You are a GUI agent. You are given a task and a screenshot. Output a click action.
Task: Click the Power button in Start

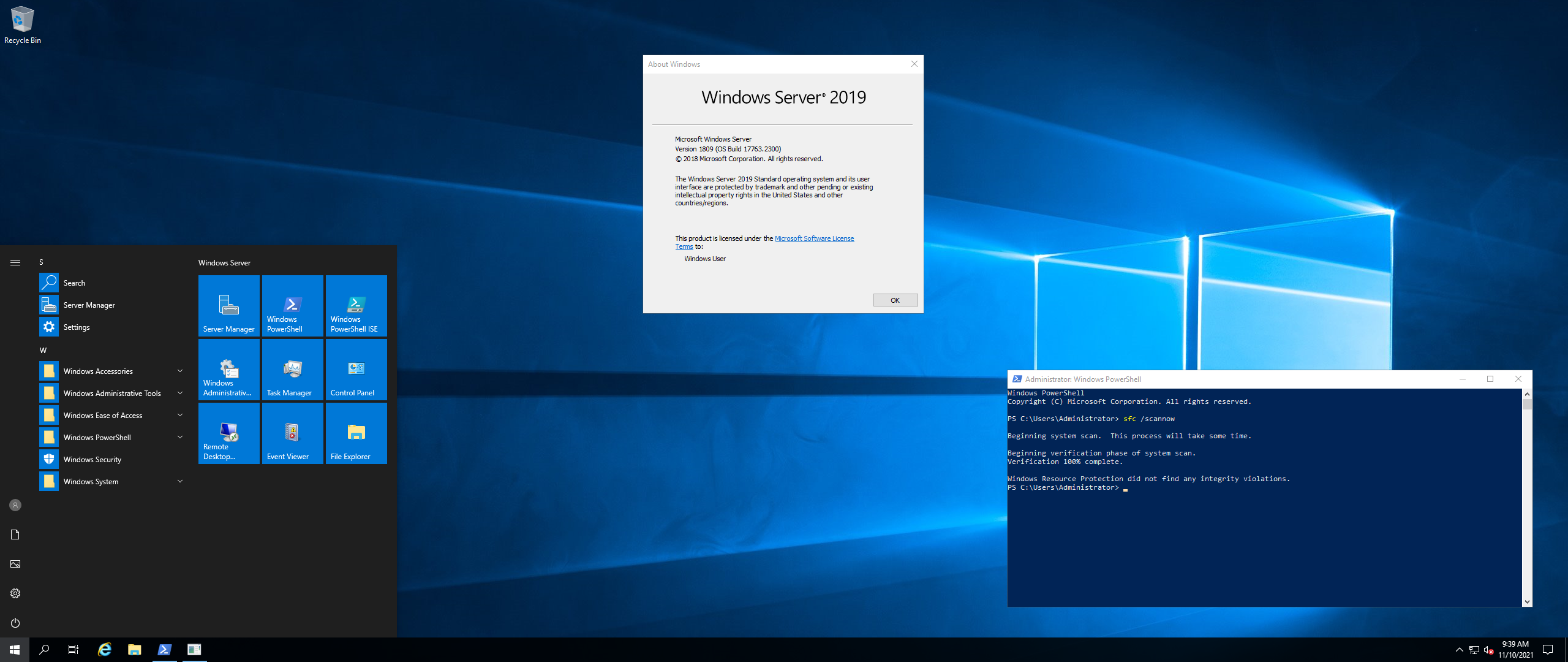tap(15, 623)
